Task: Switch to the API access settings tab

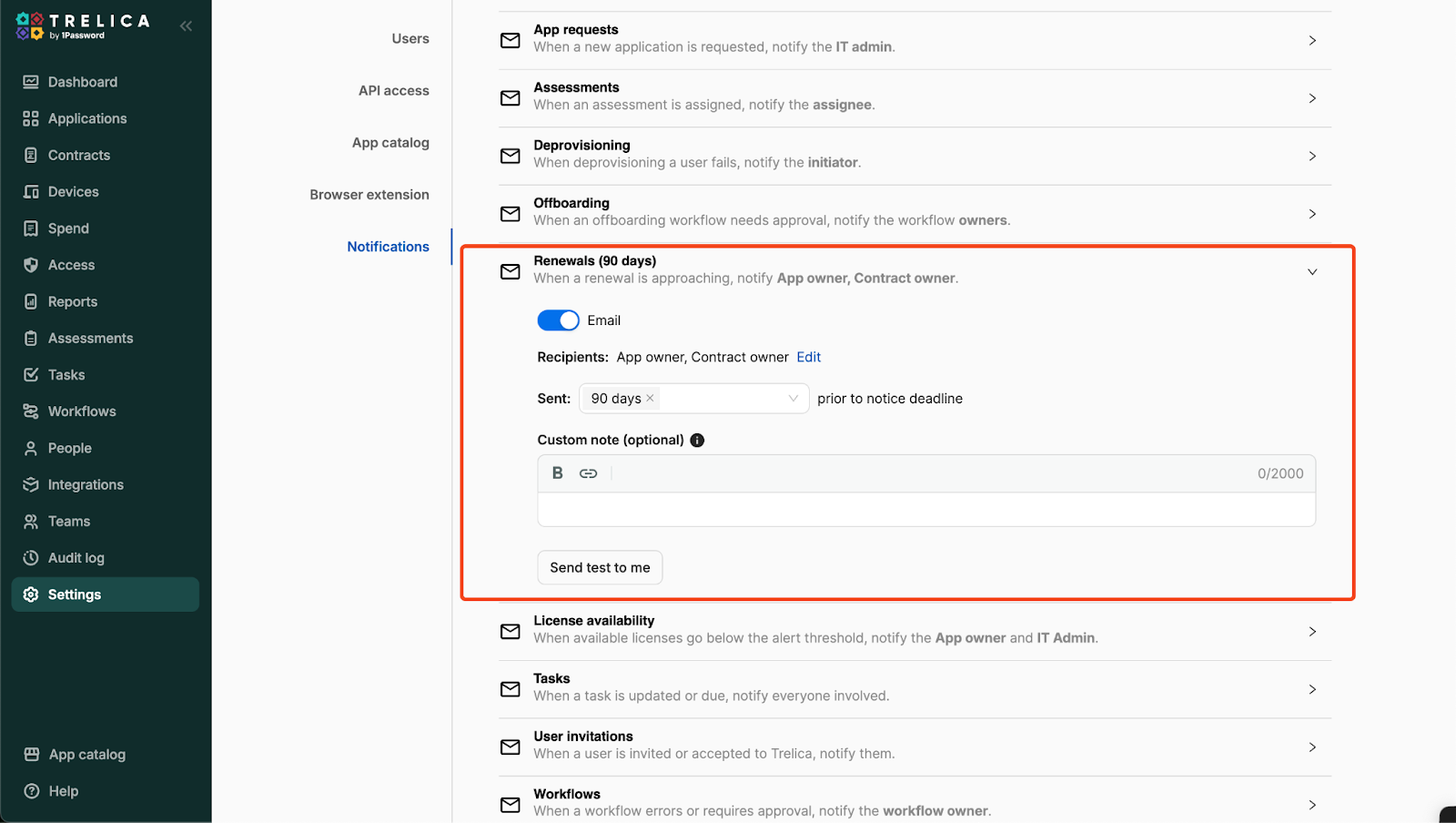Action: tap(393, 91)
